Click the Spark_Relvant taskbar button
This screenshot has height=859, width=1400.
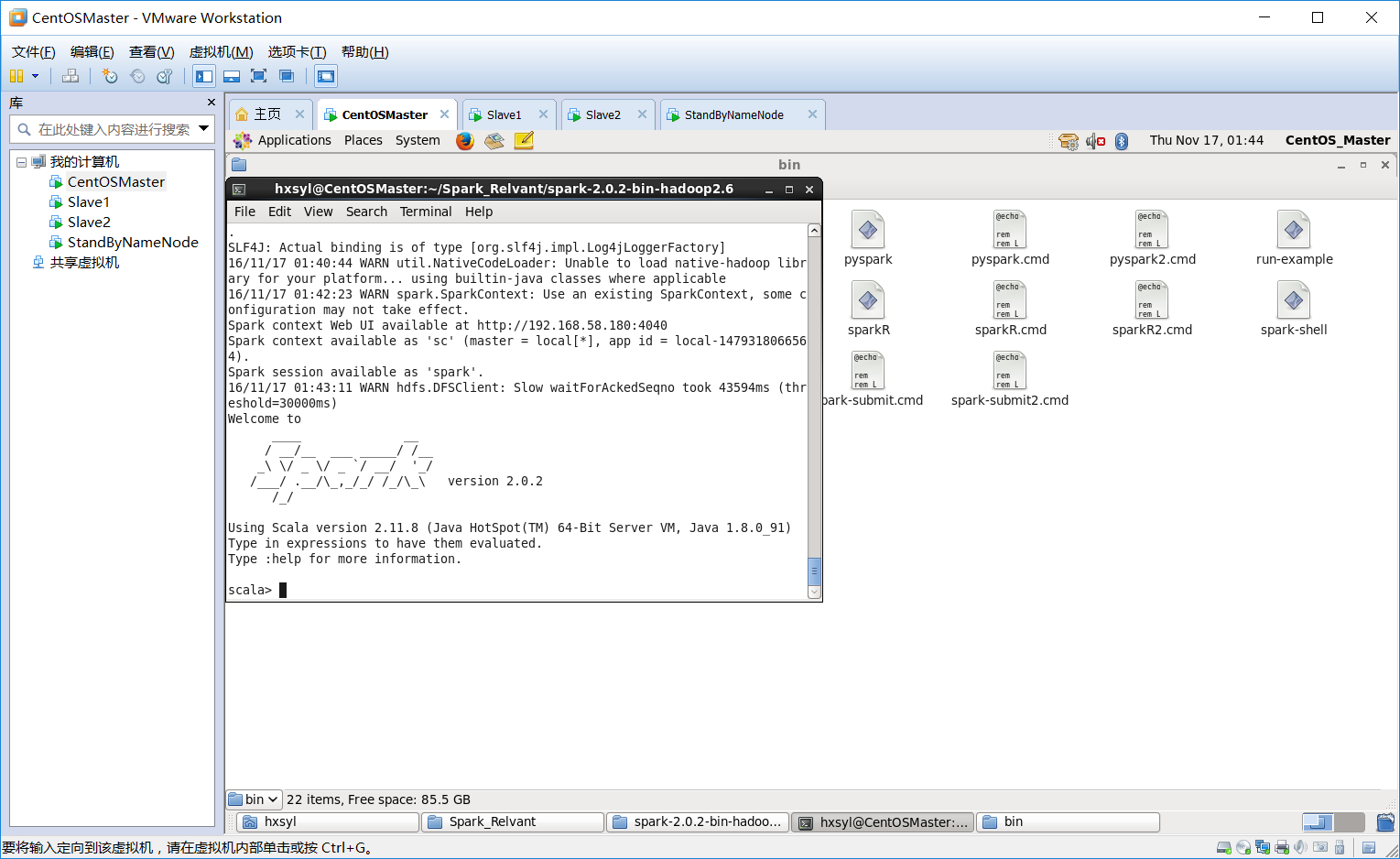(512, 821)
